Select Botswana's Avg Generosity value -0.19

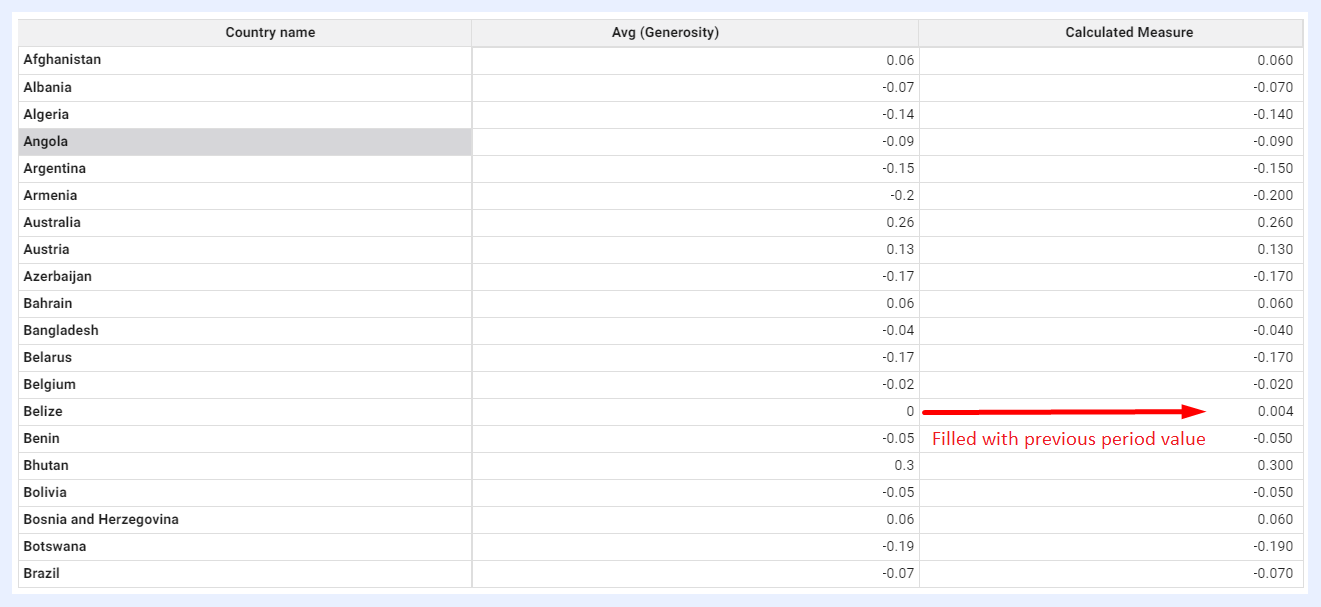(x=898, y=546)
